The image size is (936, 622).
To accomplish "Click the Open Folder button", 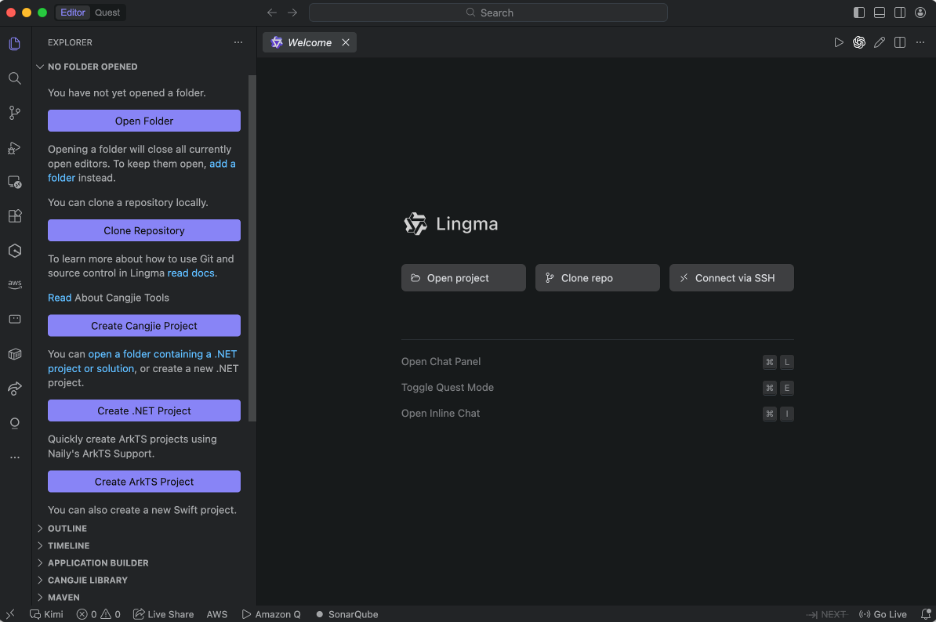I will point(144,121).
